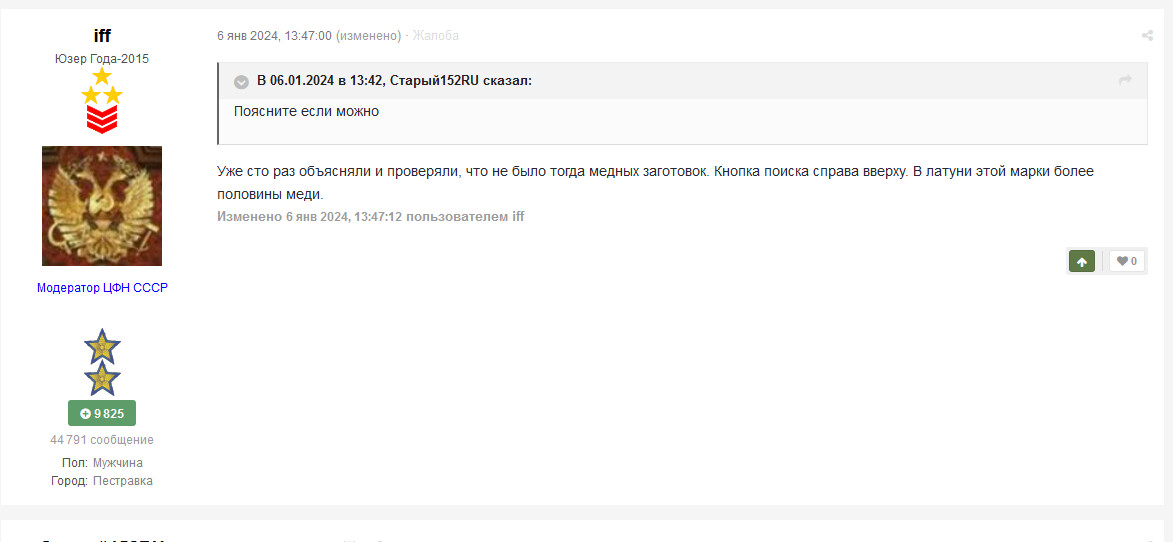Open the double-headed eagle avatar
Viewport: 1173px width, 542px height.
pos(102,206)
